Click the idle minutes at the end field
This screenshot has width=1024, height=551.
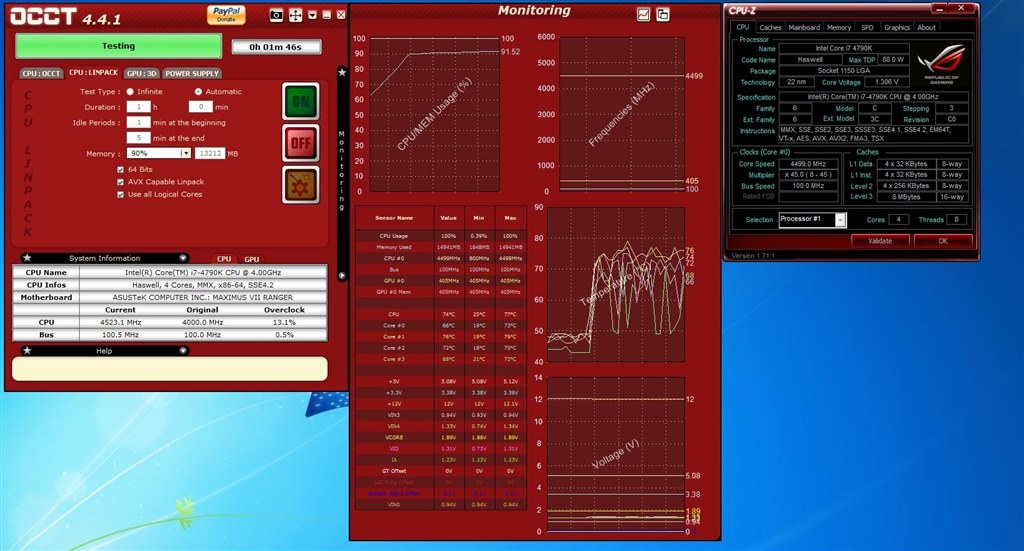138,138
